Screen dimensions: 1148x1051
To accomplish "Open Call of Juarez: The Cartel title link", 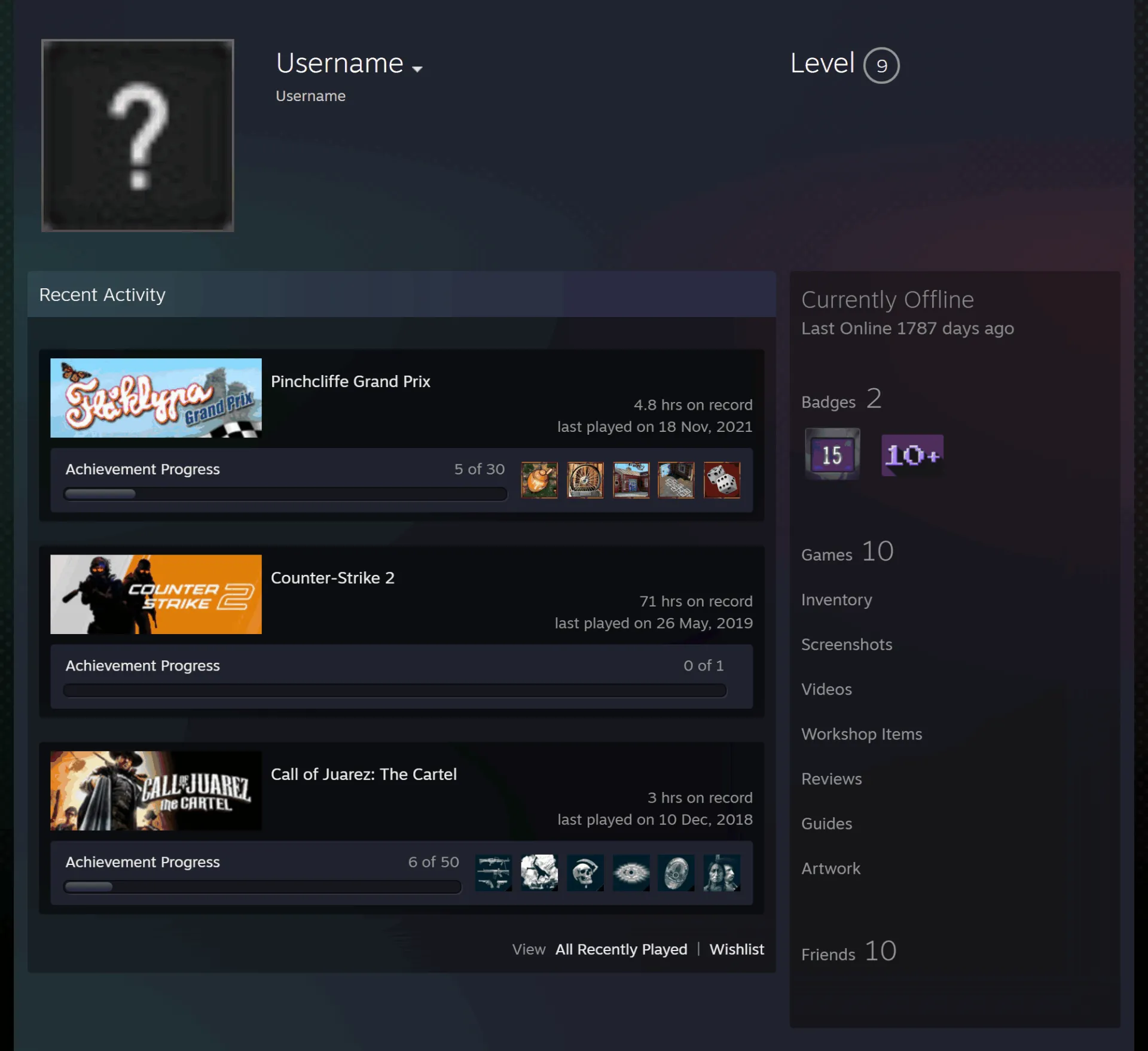I will click(x=364, y=774).
